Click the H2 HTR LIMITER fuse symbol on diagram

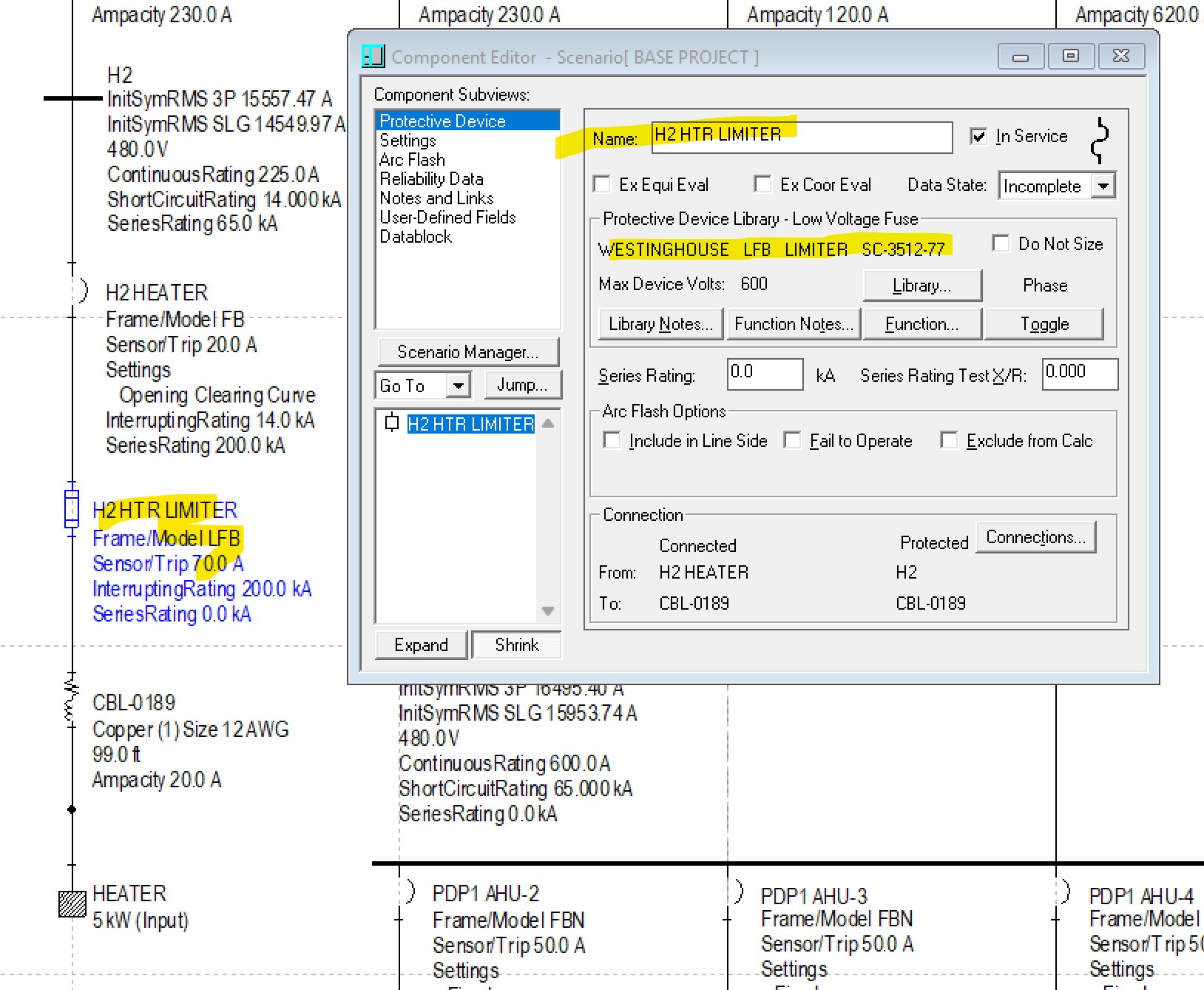(x=72, y=508)
